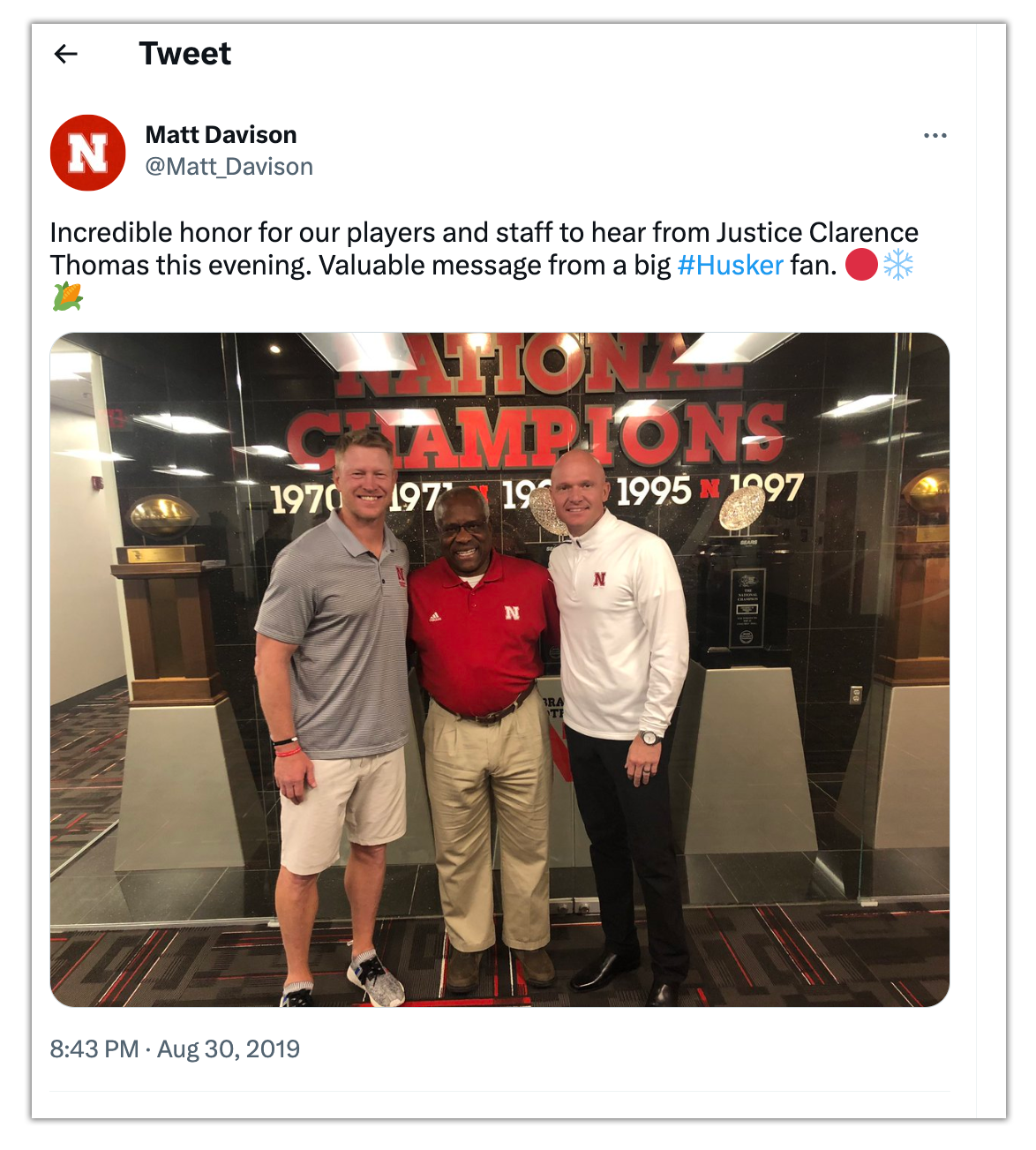Click the red circle emoji
This screenshot has width=1036, height=1150.
(x=861, y=265)
